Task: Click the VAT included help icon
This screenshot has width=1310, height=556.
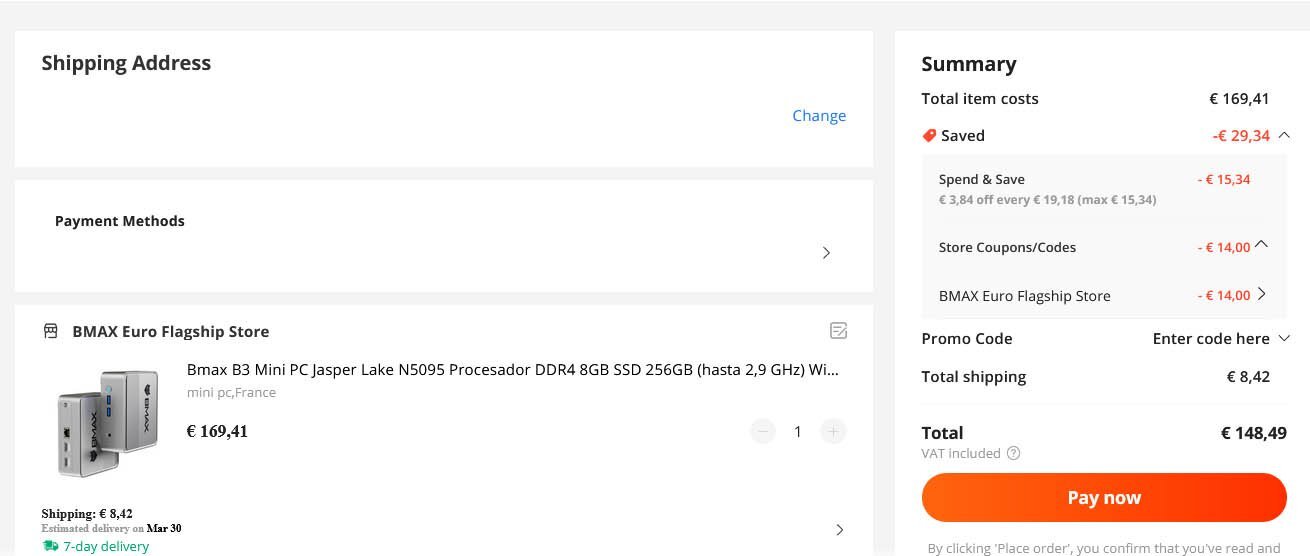Action: click(x=1013, y=453)
